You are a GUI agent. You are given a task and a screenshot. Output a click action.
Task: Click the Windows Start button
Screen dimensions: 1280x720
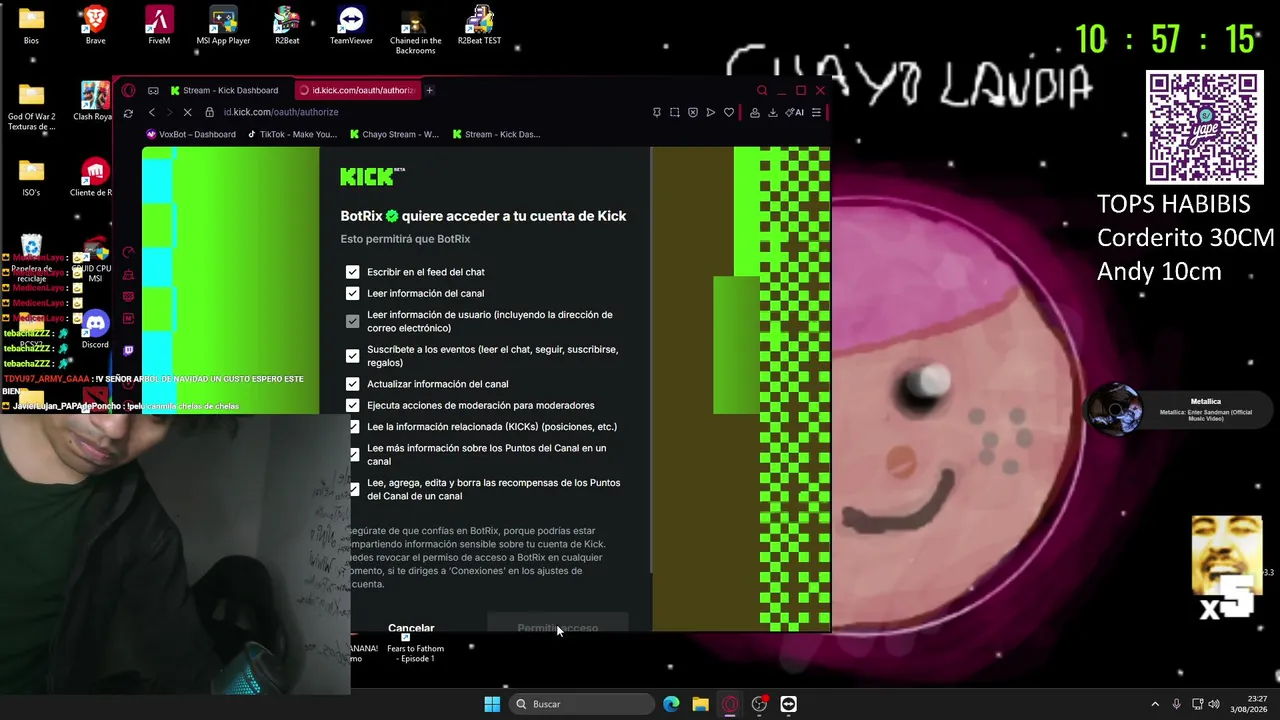click(492, 704)
